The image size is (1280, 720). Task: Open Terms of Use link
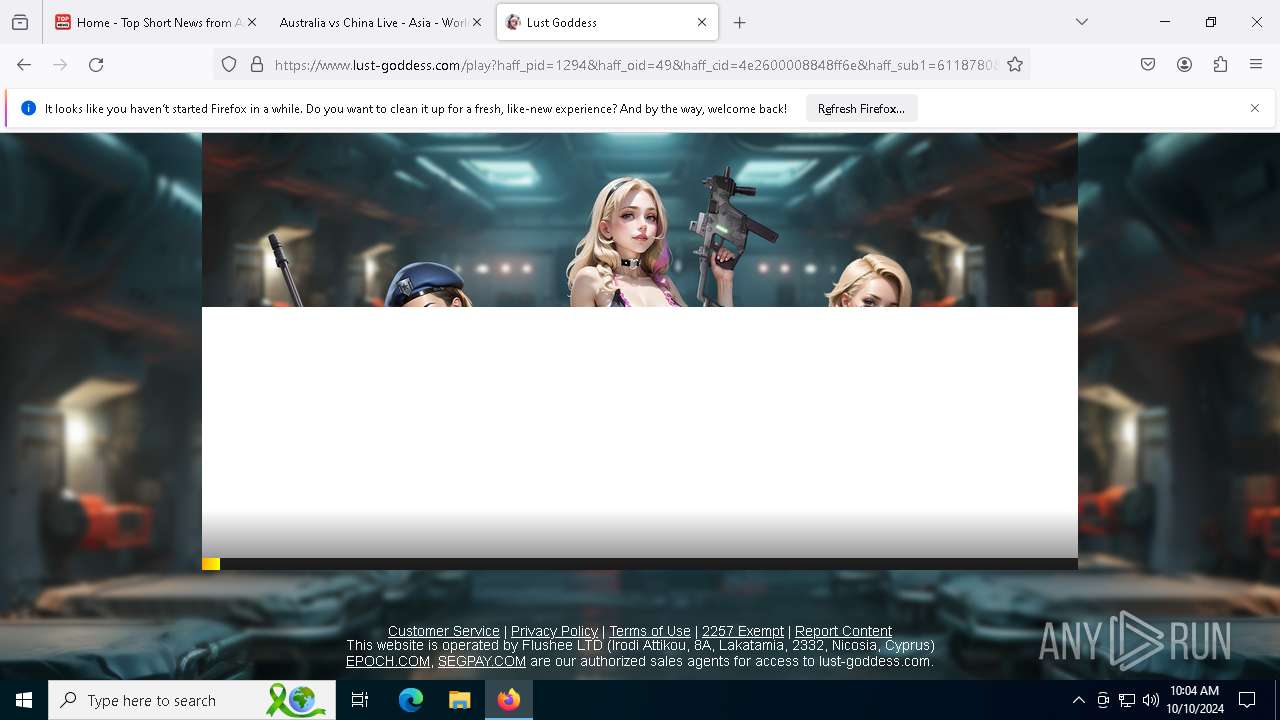click(x=650, y=631)
